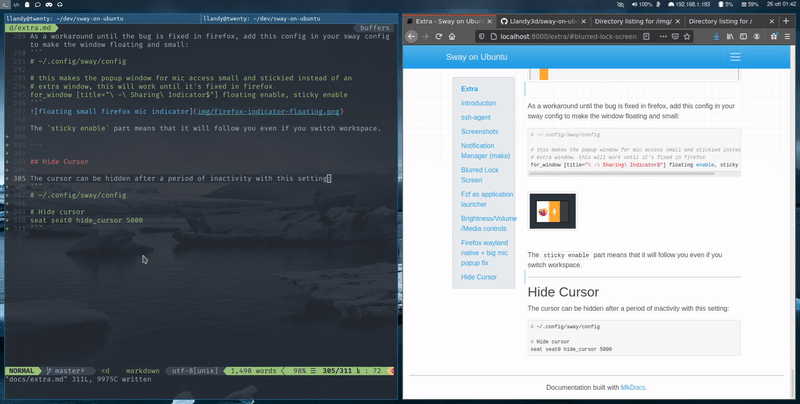Viewport: 800px width, 404px height.
Task: Click the img/firefox-indicator-floating.png link in vim
Action: (268, 111)
